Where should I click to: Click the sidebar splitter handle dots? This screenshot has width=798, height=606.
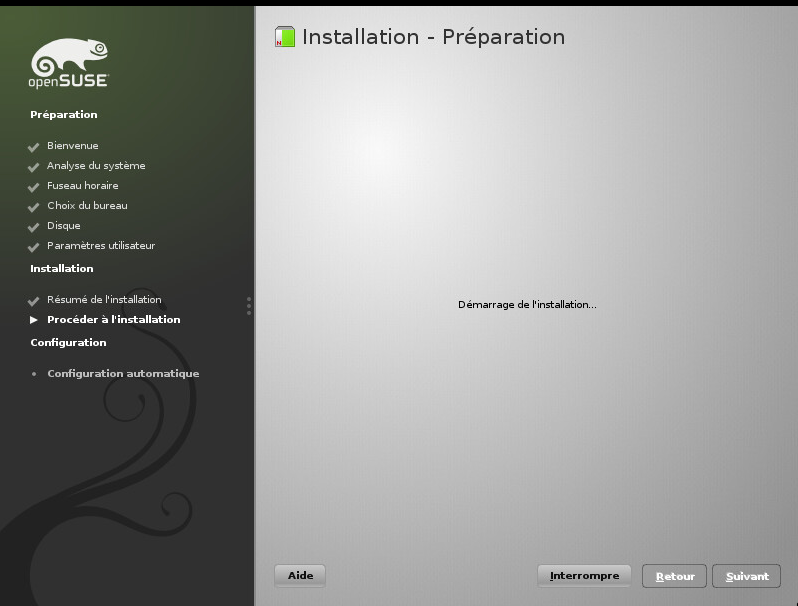click(x=249, y=306)
